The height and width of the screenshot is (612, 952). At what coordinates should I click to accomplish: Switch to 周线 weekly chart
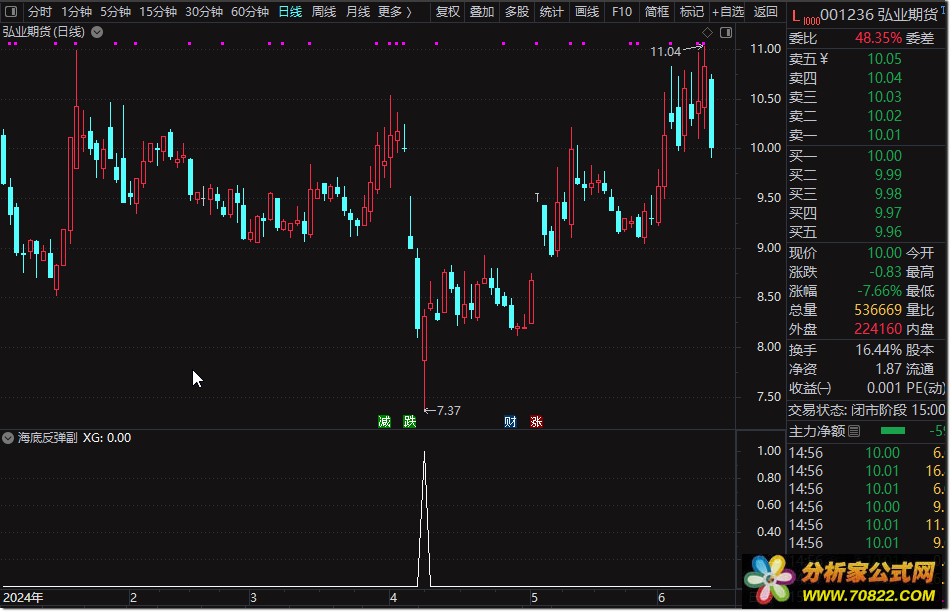click(x=324, y=12)
